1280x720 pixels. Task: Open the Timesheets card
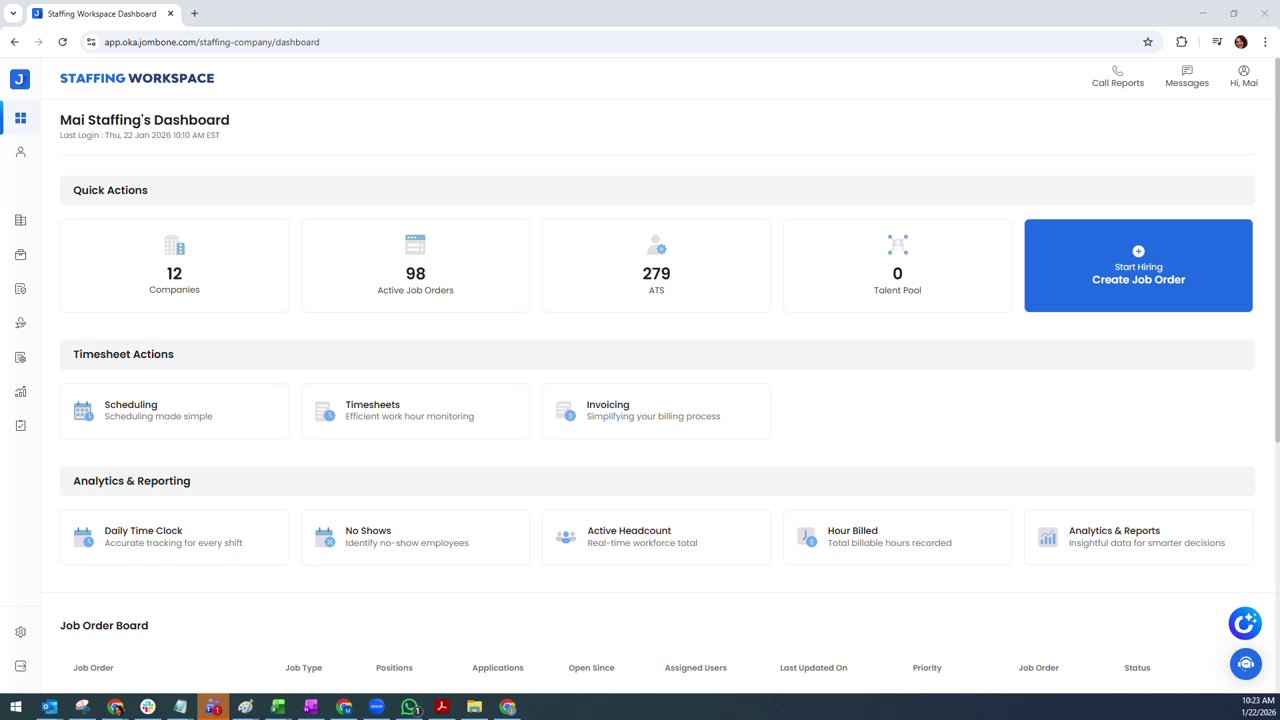pyautogui.click(x=415, y=411)
